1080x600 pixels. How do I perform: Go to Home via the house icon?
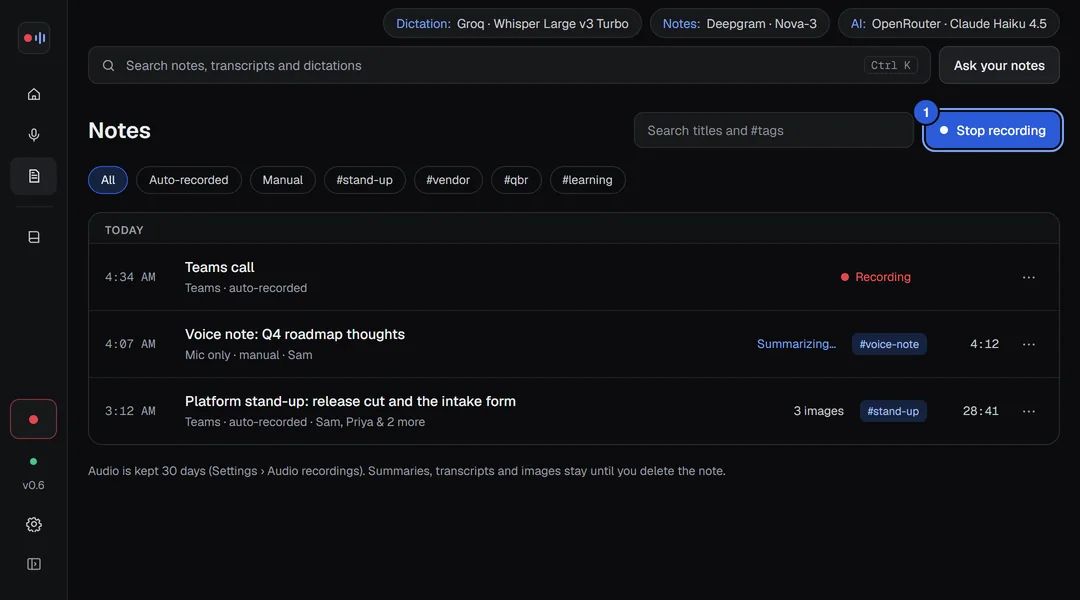tap(34, 94)
